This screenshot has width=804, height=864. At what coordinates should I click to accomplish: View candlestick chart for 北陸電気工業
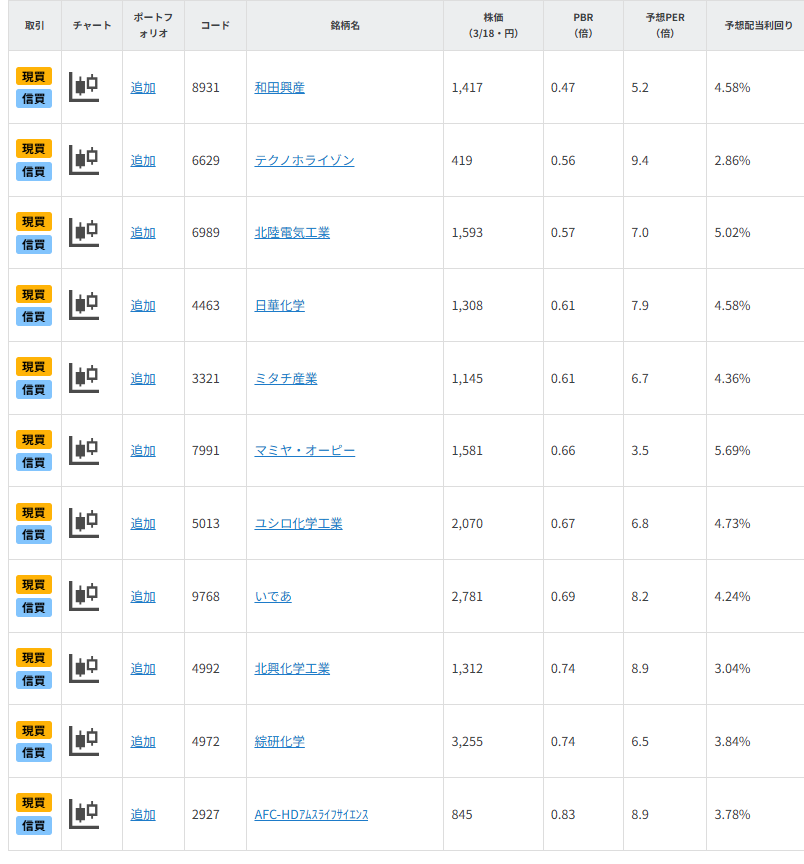pos(84,232)
